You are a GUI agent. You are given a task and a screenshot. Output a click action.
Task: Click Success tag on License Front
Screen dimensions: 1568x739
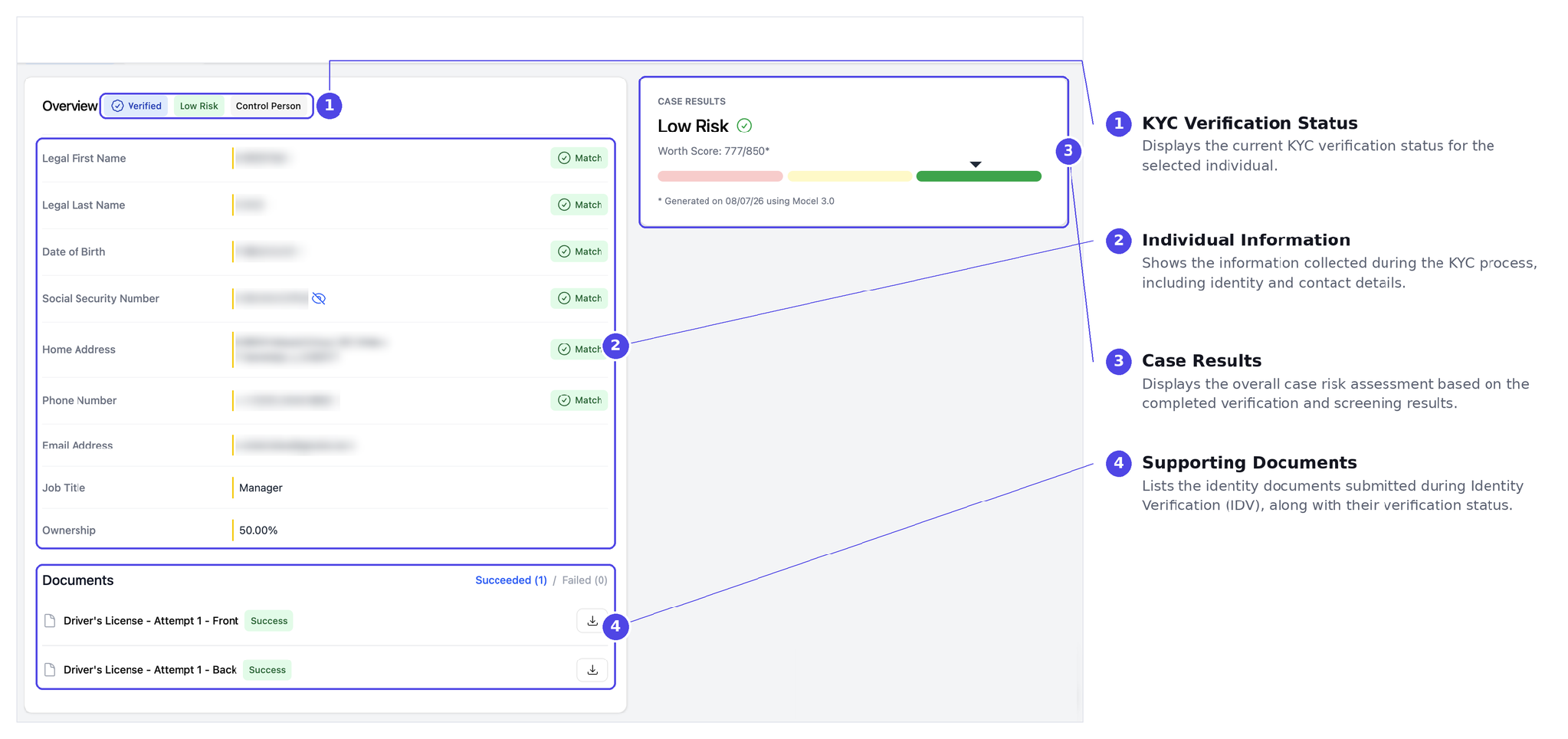(x=269, y=621)
